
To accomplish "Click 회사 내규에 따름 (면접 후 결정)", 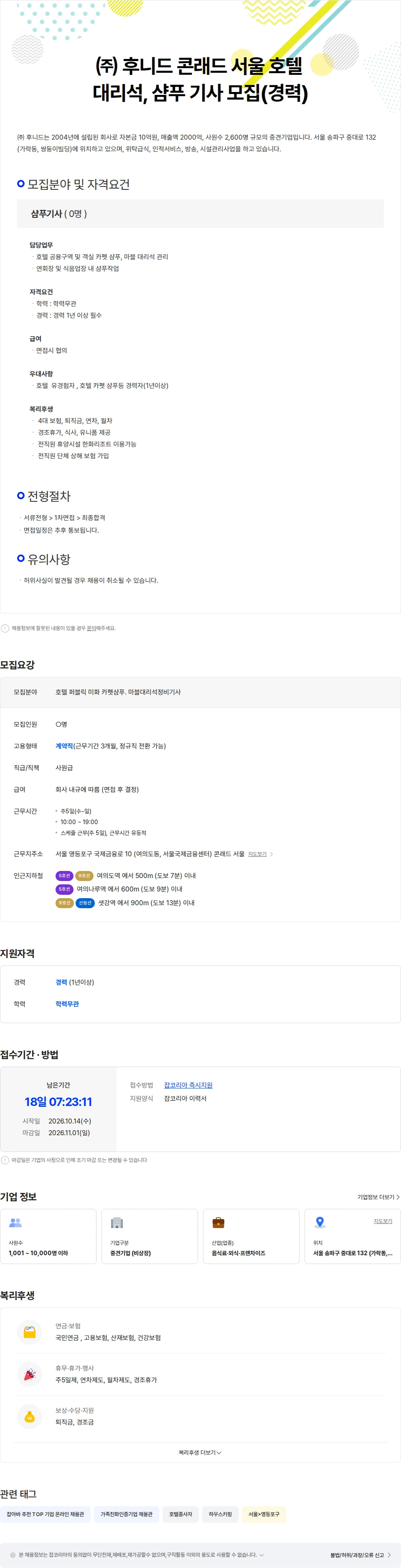I will coord(97,789).
